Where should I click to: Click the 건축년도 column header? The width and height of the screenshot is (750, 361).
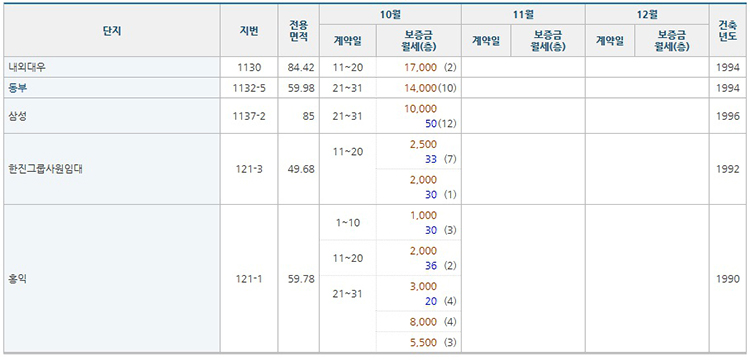point(728,31)
